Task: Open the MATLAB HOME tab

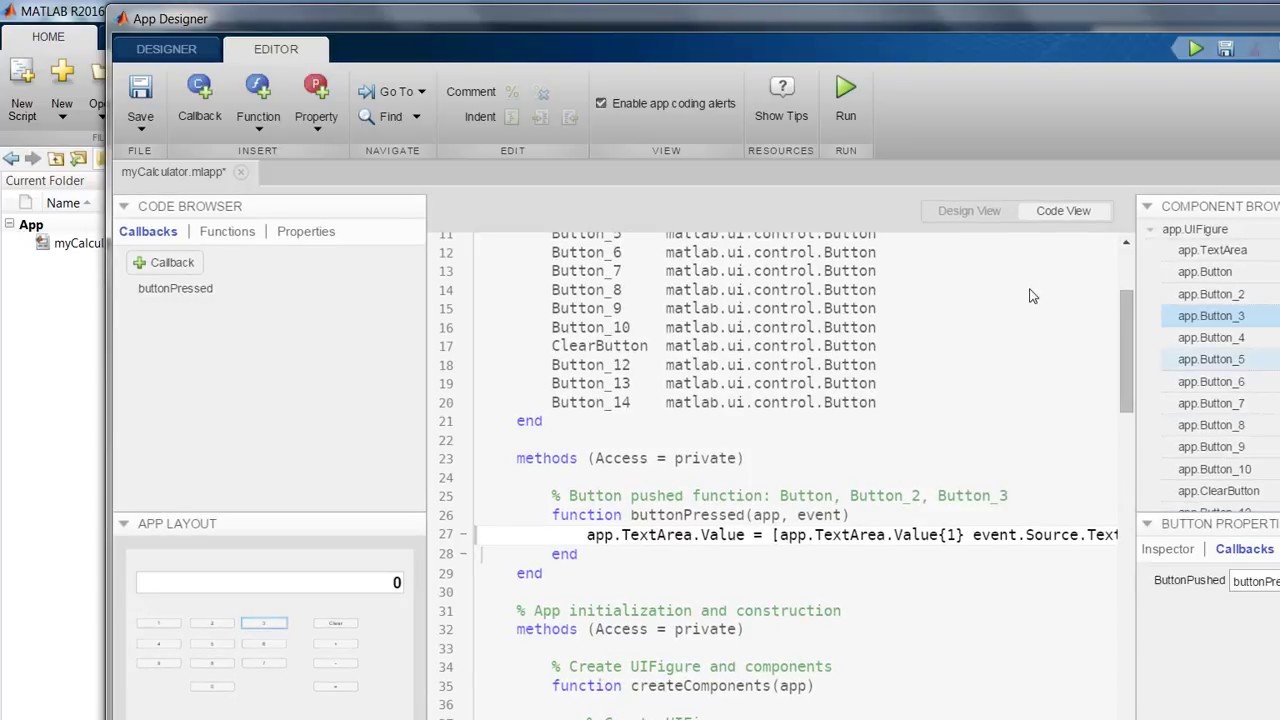Action: 48,36
